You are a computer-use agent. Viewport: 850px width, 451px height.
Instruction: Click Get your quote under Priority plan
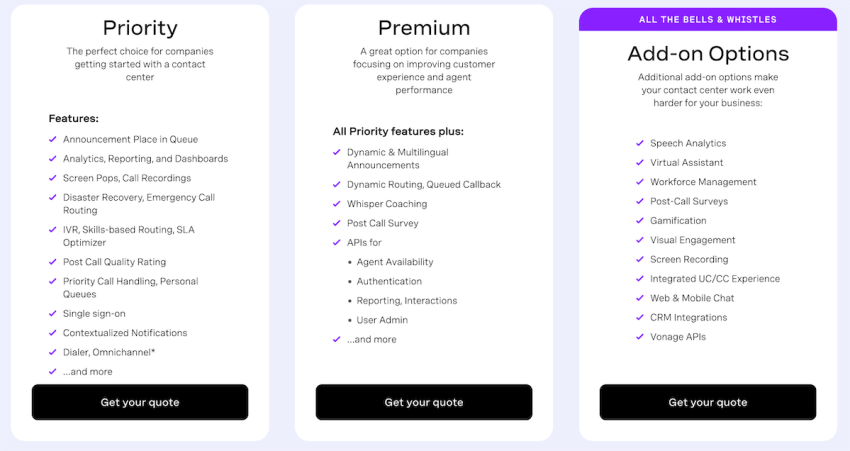140,402
